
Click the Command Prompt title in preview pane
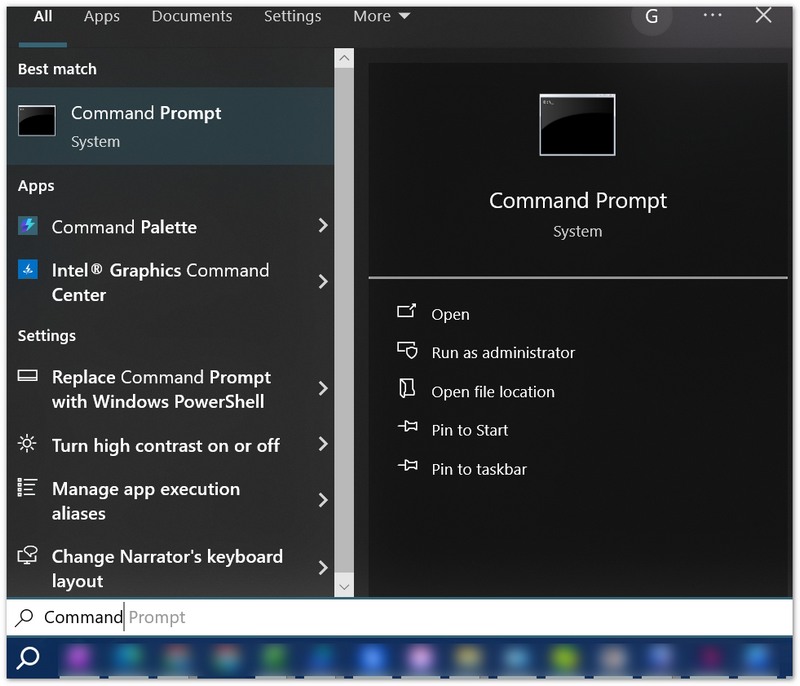pos(578,201)
